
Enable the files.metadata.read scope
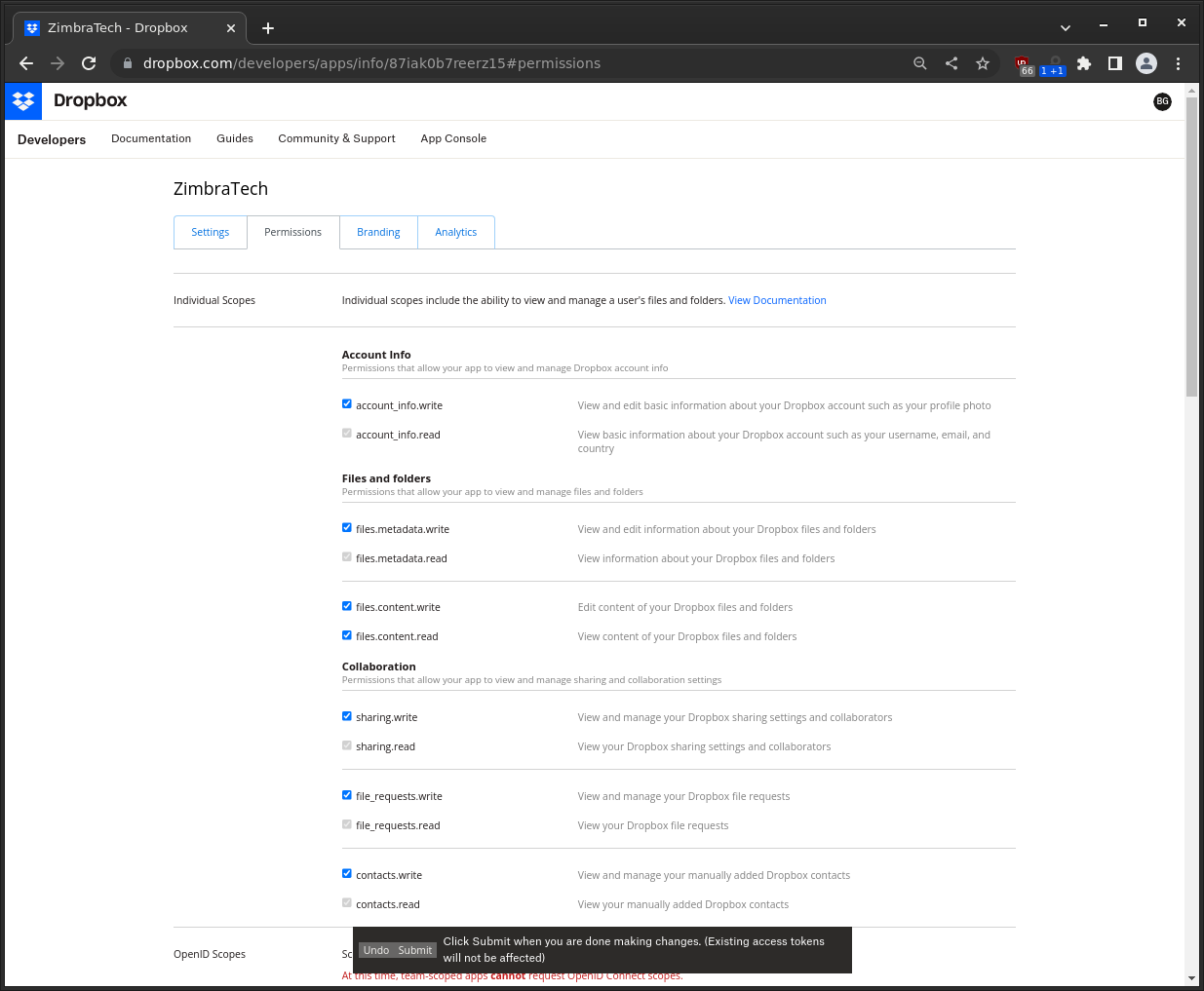pyautogui.click(x=346, y=556)
